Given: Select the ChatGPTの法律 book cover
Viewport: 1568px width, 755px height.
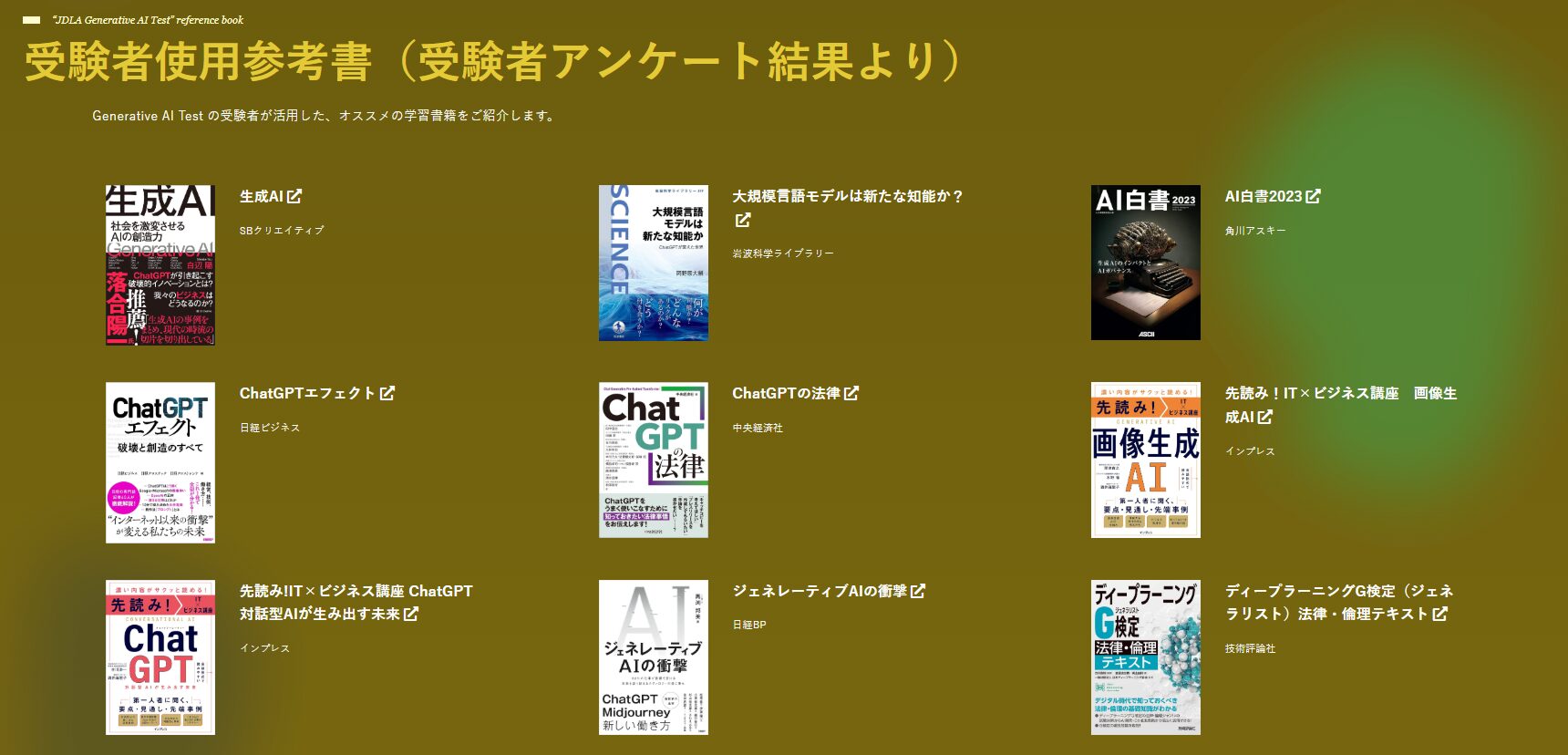Looking at the screenshot, I should point(653,460).
